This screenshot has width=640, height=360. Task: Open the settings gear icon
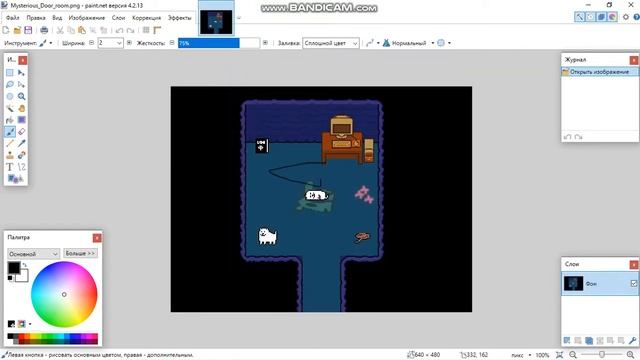click(x=626, y=17)
